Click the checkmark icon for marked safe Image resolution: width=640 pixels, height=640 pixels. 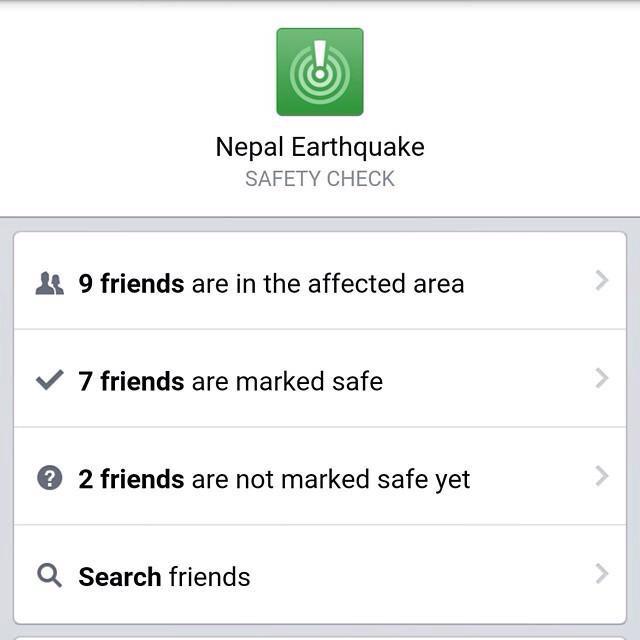[x=49, y=380]
